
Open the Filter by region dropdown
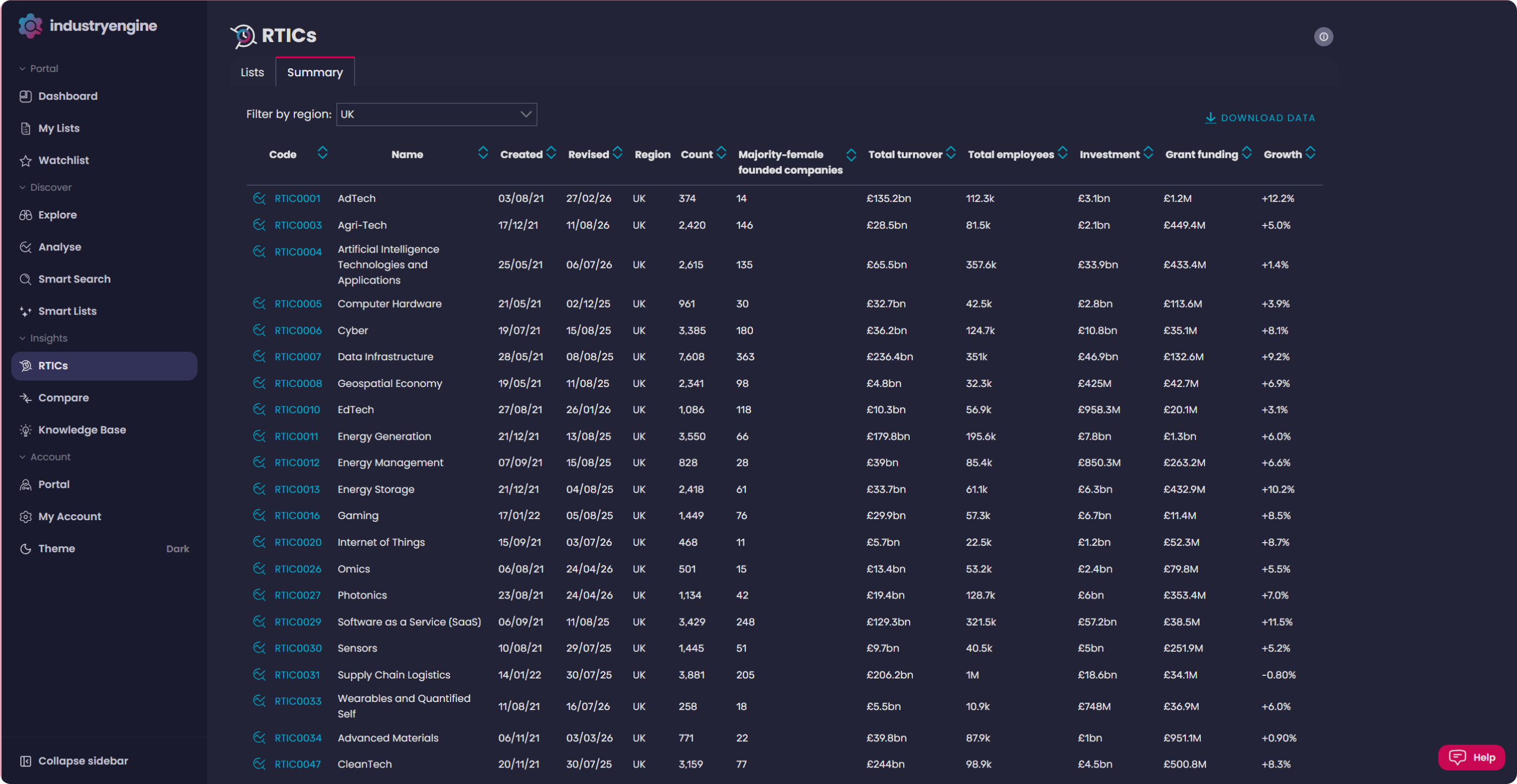point(436,114)
